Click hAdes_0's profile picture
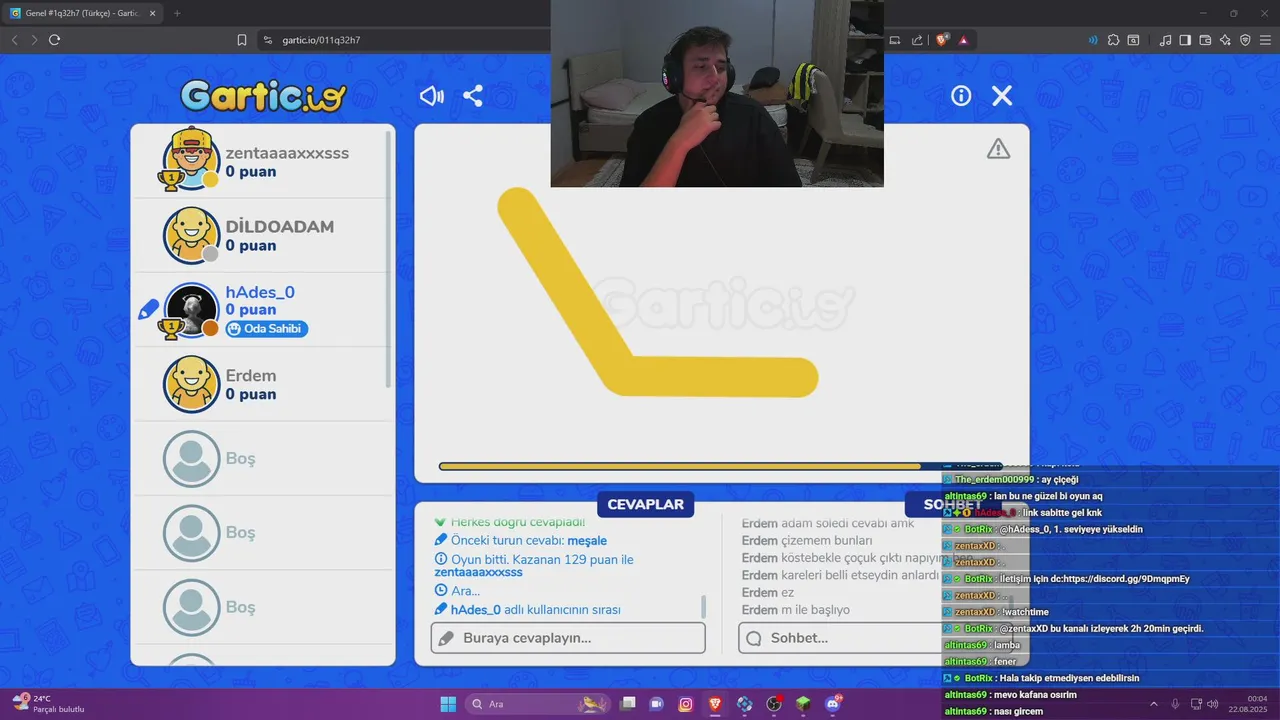The image size is (1280, 720). click(x=191, y=310)
